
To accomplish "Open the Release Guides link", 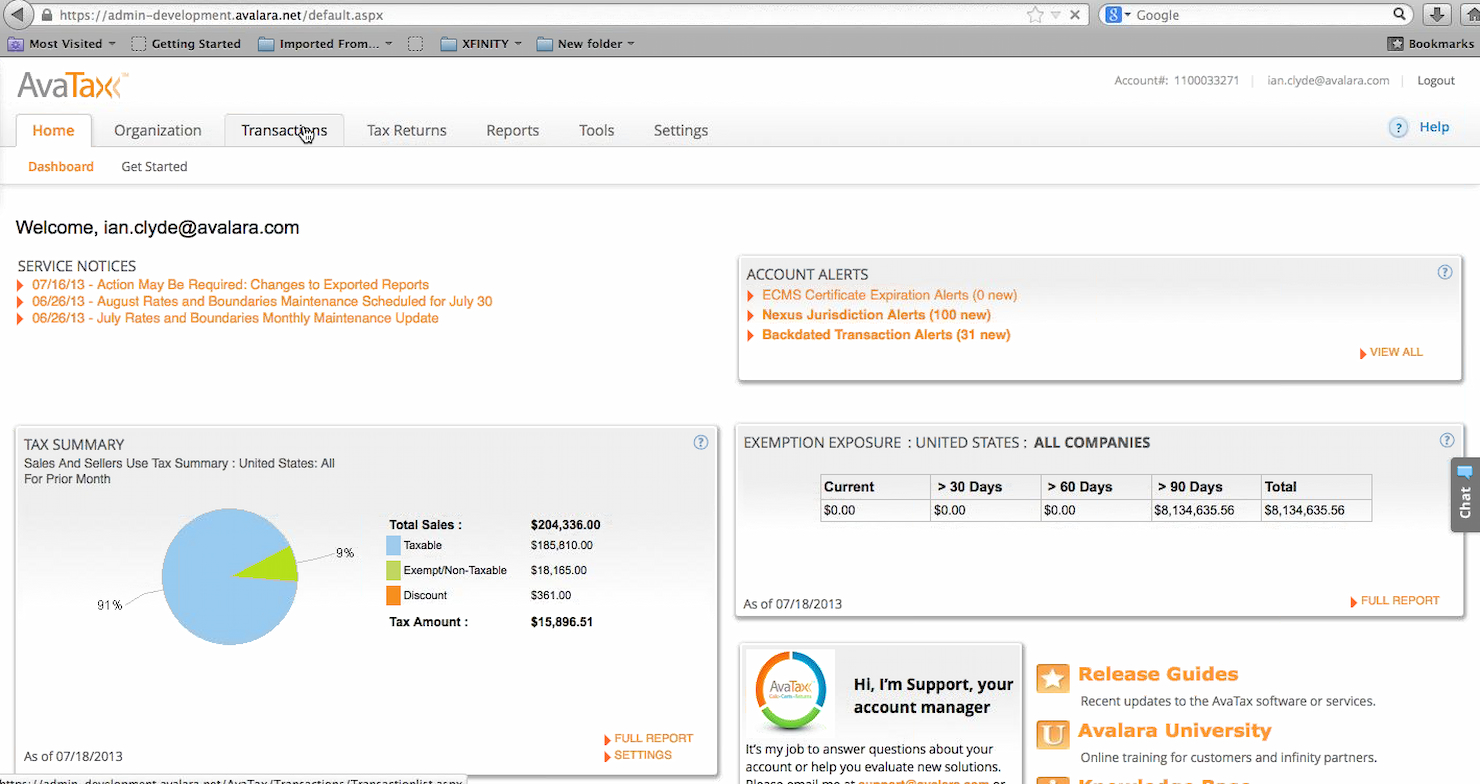I will coord(1158,674).
